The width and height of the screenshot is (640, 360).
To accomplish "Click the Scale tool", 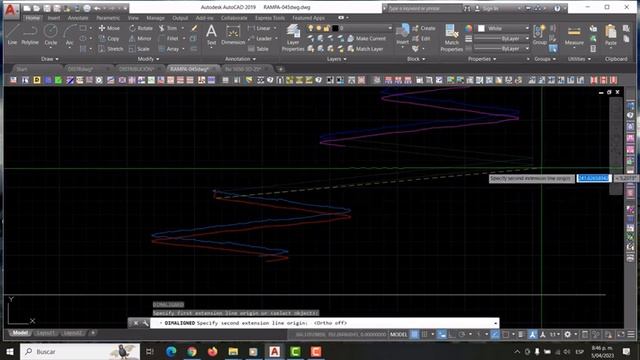I will click(x=139, y=49).
